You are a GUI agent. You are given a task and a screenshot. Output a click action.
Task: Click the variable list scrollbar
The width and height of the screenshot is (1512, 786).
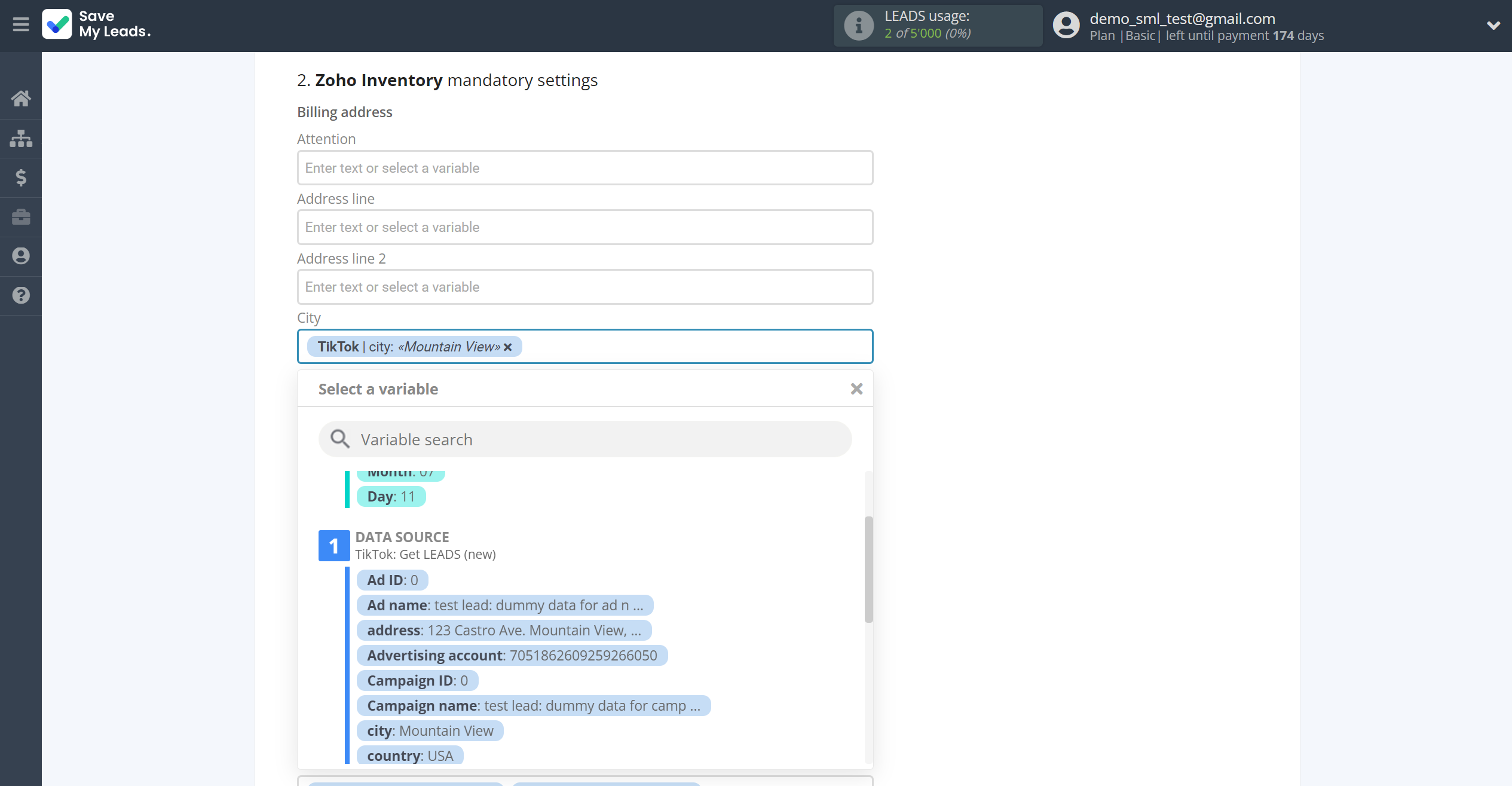point(869,570)
